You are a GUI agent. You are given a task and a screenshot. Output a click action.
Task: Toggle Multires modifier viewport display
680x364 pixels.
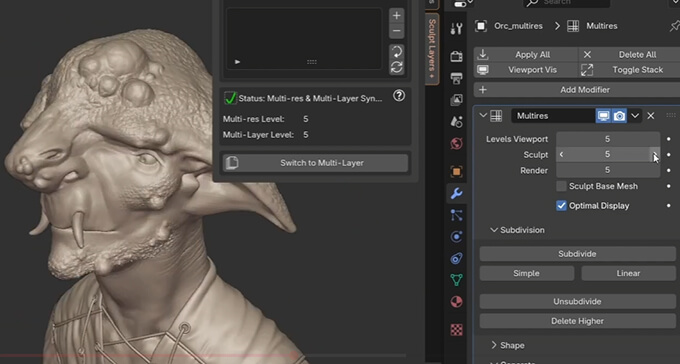(603, 116)
